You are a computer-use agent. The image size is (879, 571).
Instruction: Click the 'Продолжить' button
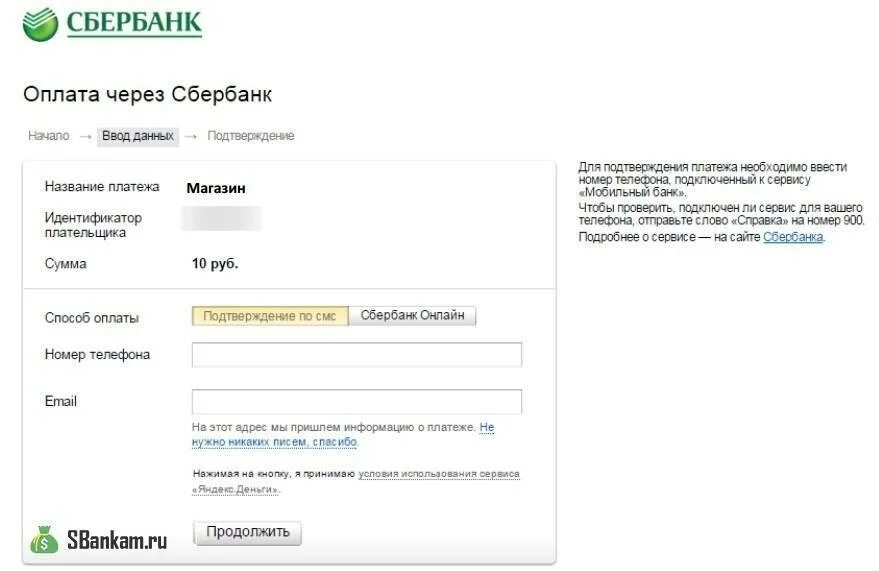pos(248,532)
